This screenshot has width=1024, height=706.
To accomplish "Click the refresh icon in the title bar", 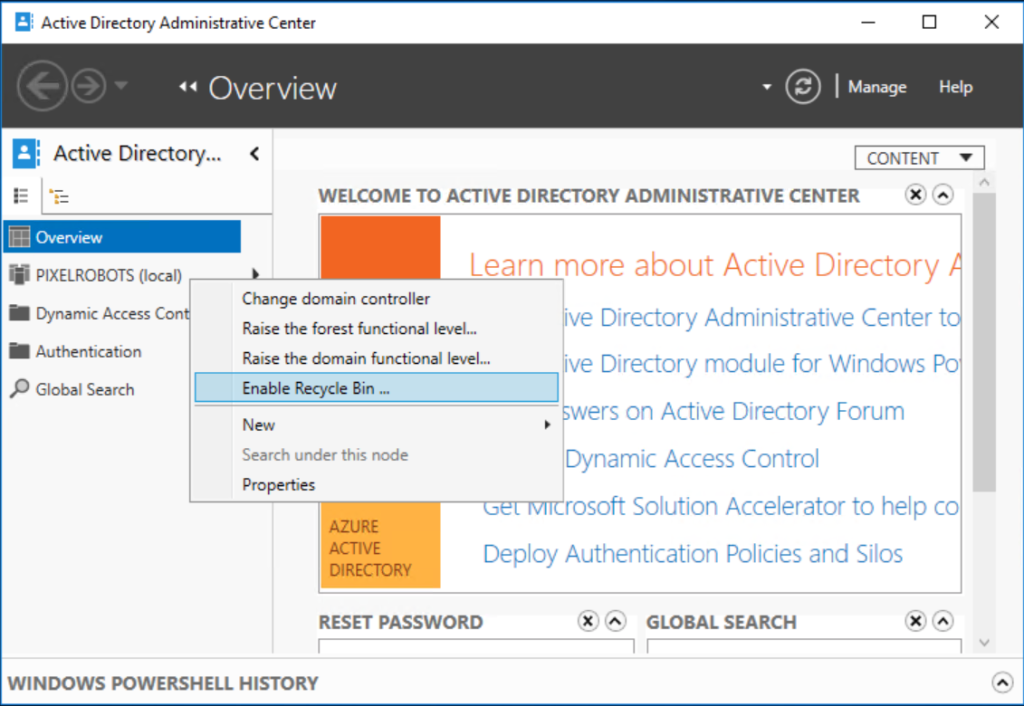I will click(803, 86).
